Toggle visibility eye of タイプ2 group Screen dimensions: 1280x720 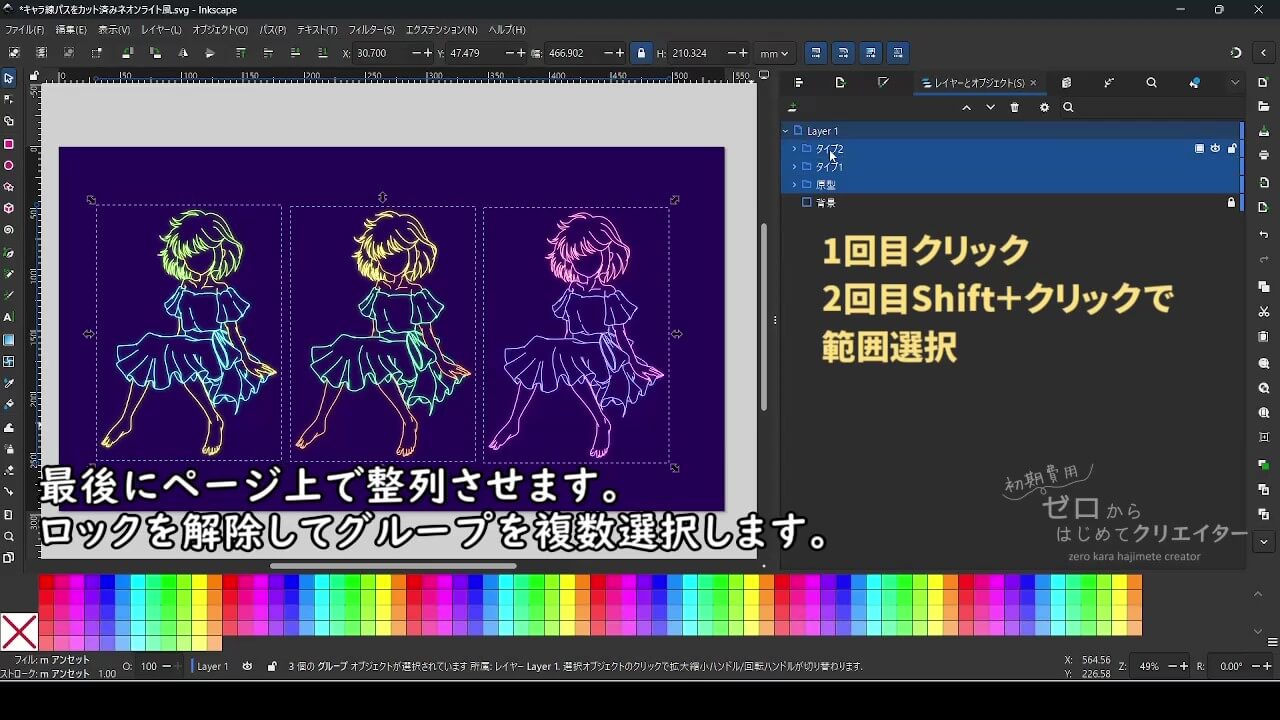point(1215,149)
